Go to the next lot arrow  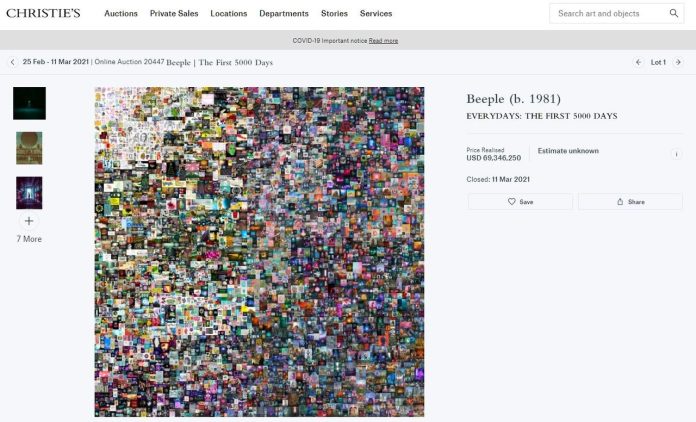click(x=678, y=62)
